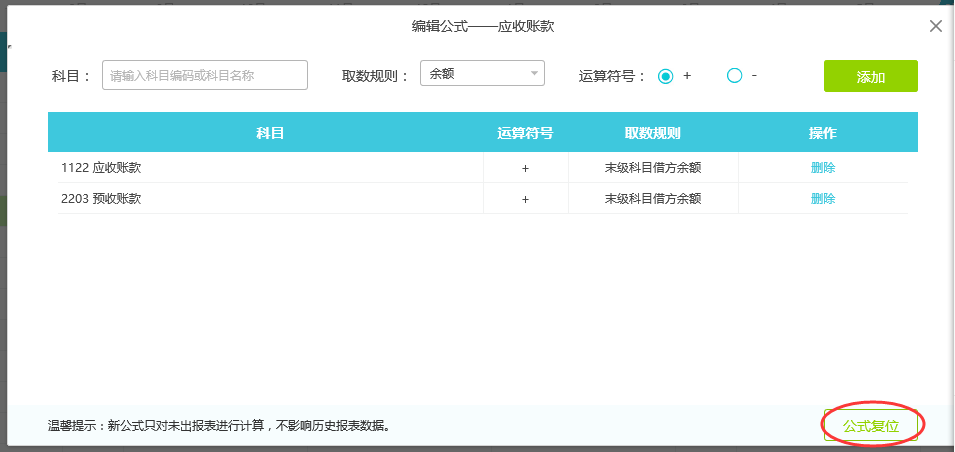Viewport: 955px width, 452px height.
Task: Click the 运算符号 column header
Action: point(525,133)
